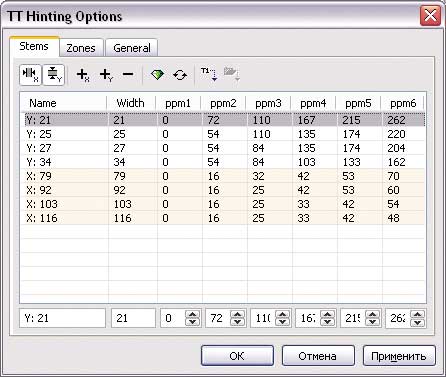Import stems from T1 hints icon

209,74
